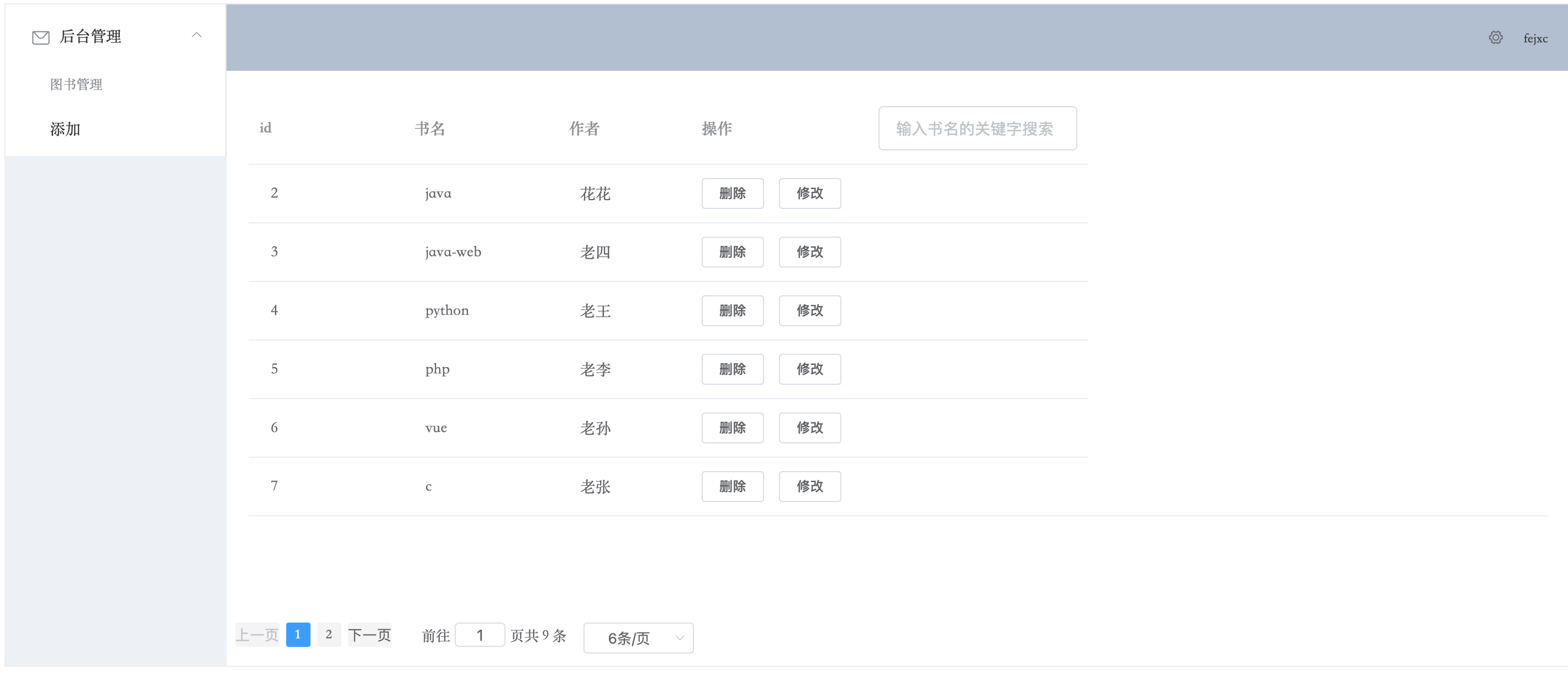Viewport: 1568px width, 690px height.
Task: Open the 图书管理 menu item
Action: point(76,85)
